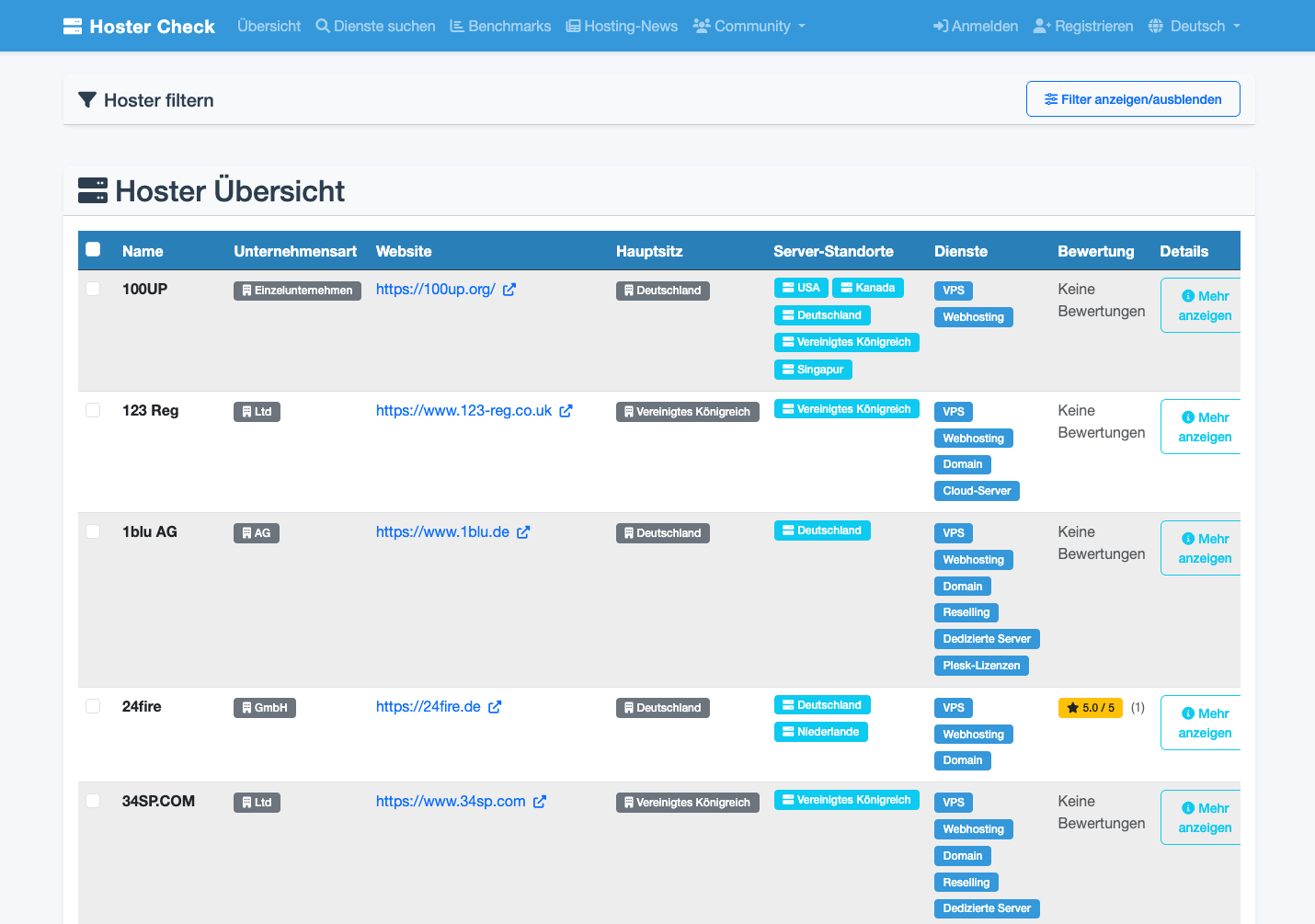Image resolution: width=1315 pixels, height=924 pixels.
Task: Click the Anmelden login link
Action: [976, 26]
